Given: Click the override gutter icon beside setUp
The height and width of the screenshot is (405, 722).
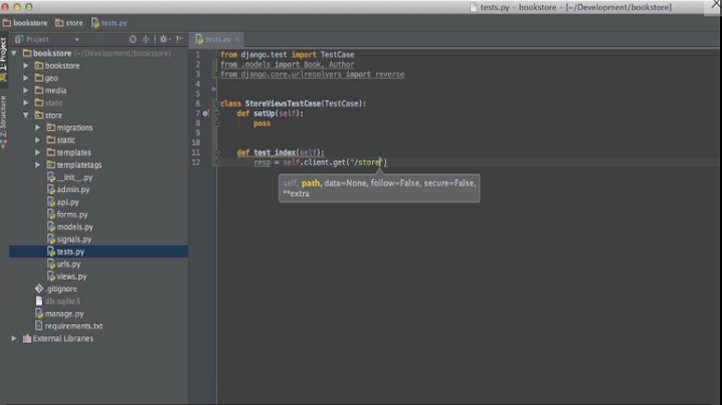Looking at the screenshot, I should pyautogui.click(x=205, y=113).
